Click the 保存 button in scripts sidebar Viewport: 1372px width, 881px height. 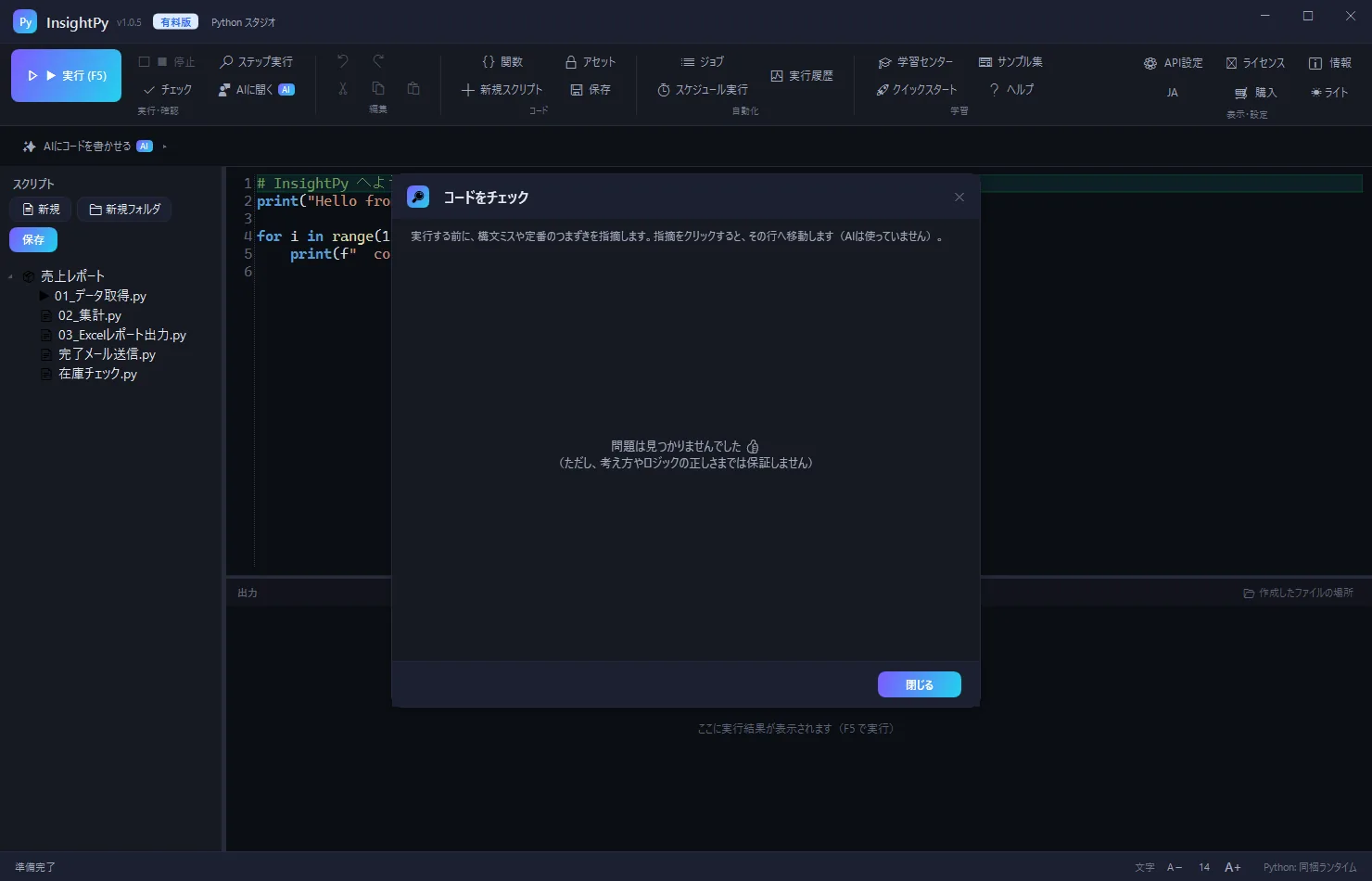click(33, 240)
